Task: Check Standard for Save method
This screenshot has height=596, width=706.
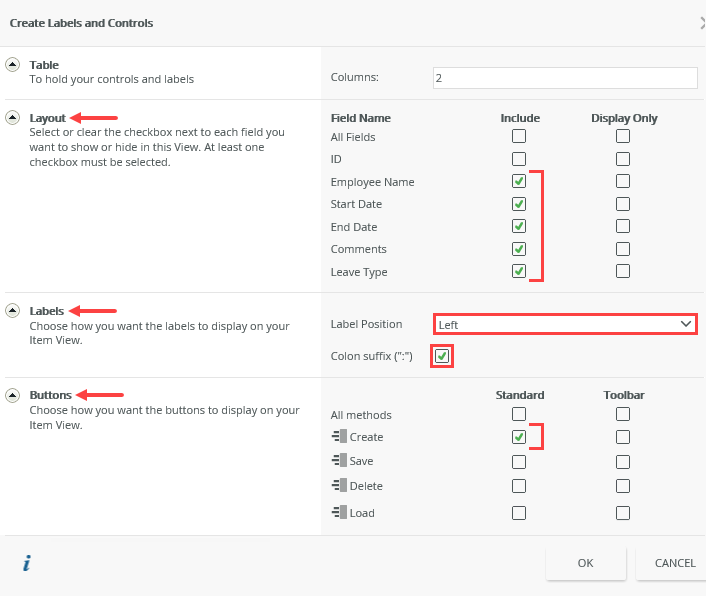Action: pyautogui.click(x=519, y=462)
